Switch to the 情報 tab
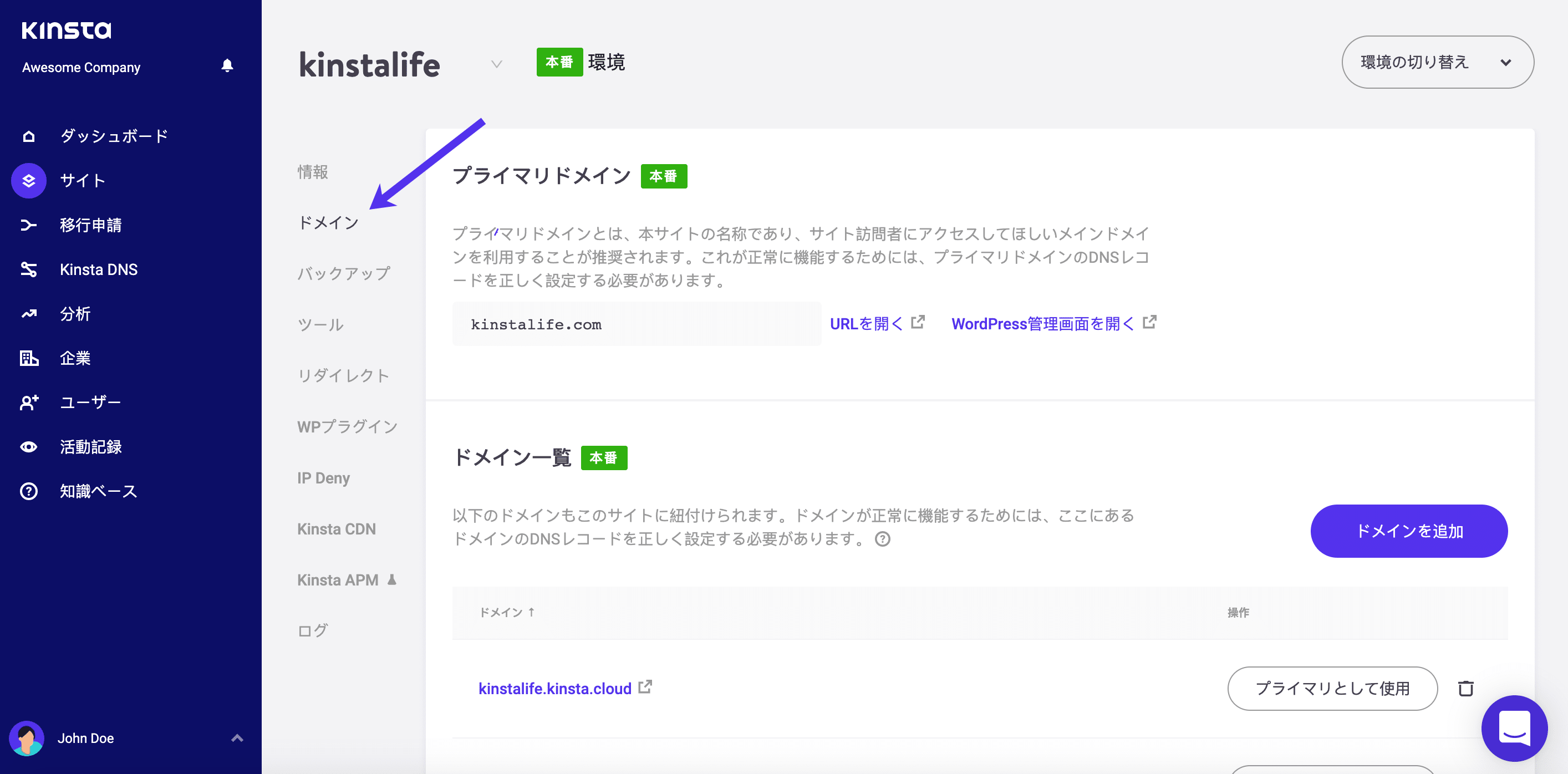Screen dimensions: 1568x774 click(313, 172)
